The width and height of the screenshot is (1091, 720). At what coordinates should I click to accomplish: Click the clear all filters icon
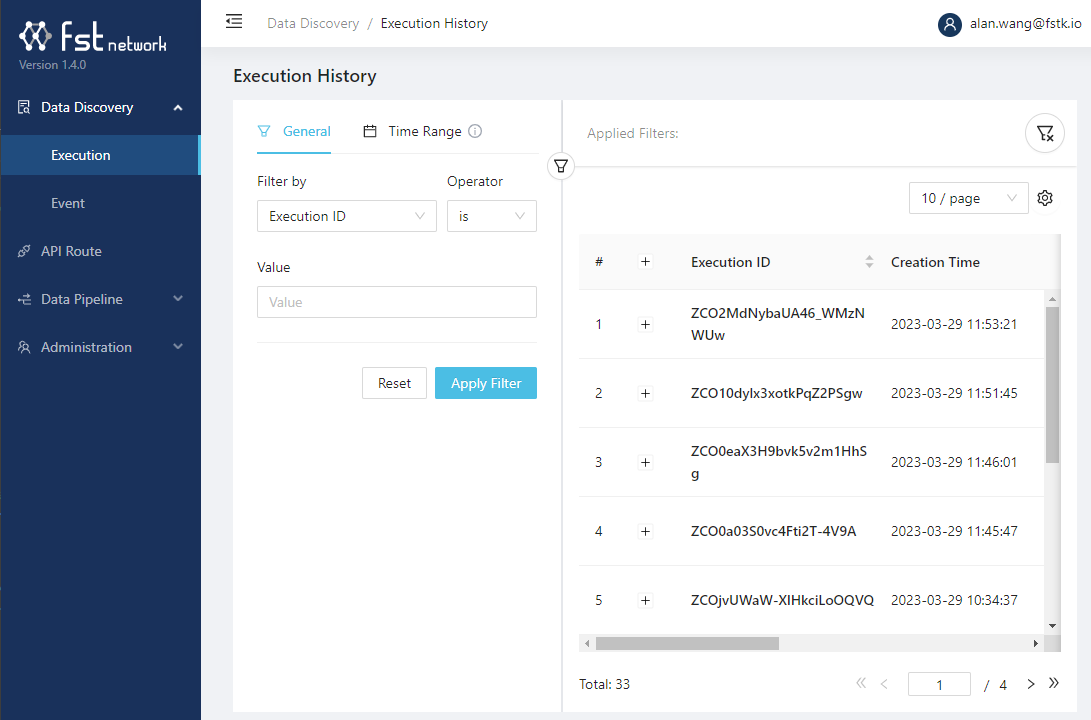pyautogui.click(x=1045, y=133)
